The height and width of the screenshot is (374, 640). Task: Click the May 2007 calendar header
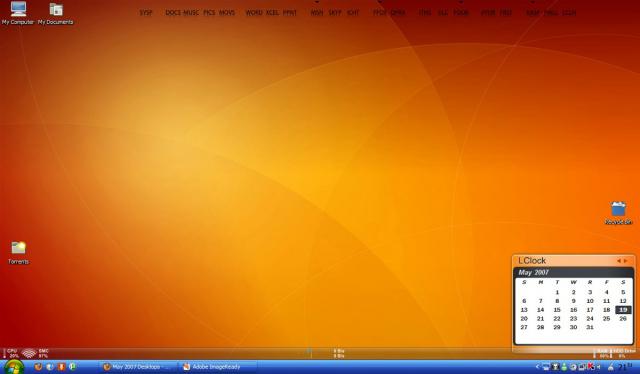(x=534, y=272)
